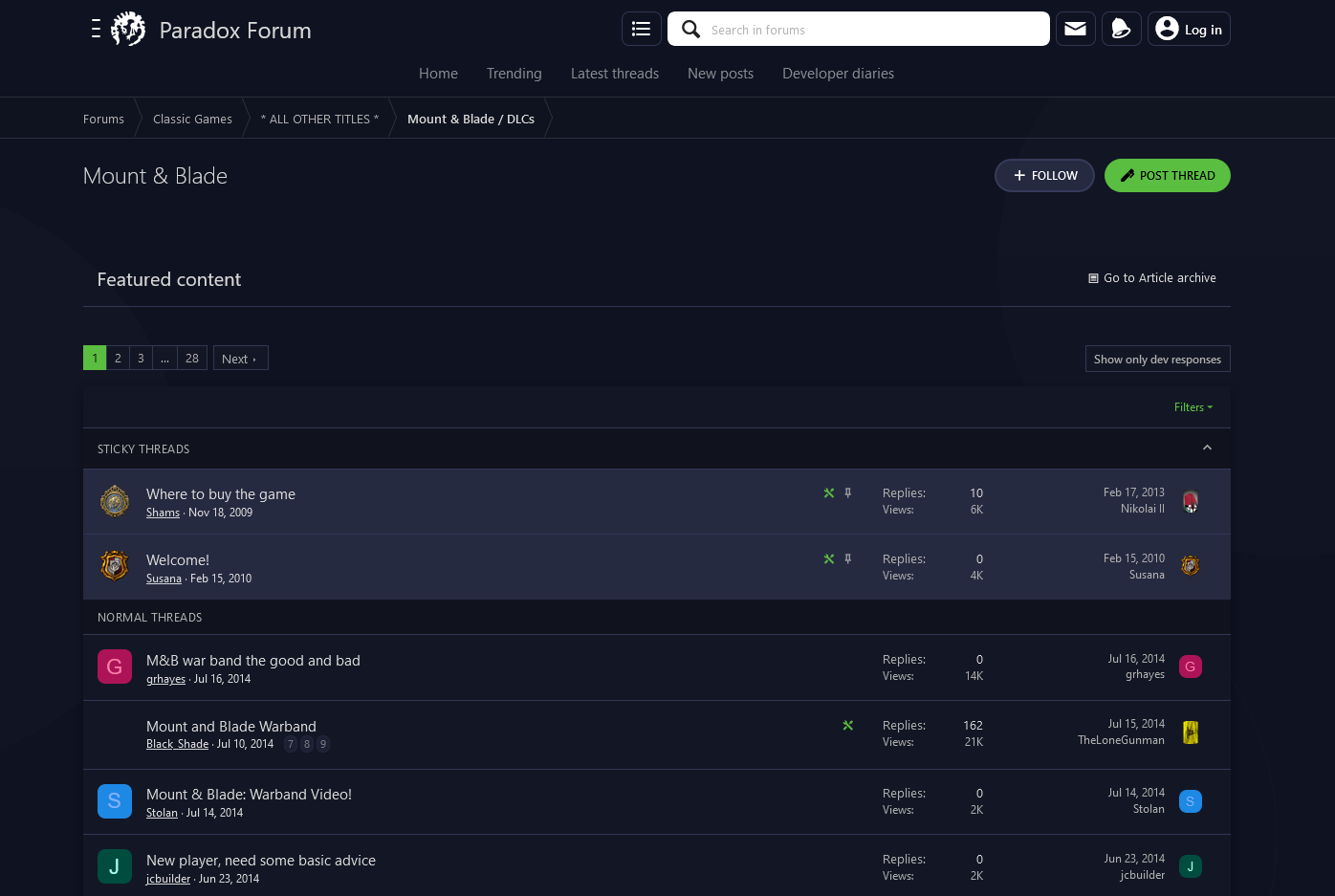This screenshot has width=1335, height=896.
Task: Go to ALL OTHER TITLES breadcrumb
Action: click(319, 119)
